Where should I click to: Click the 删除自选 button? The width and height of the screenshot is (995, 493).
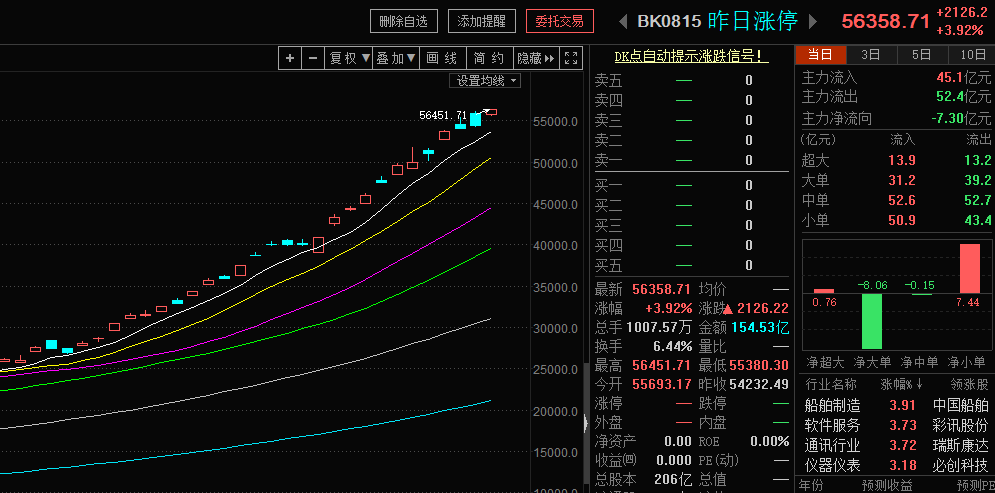(x=405, y=20)
